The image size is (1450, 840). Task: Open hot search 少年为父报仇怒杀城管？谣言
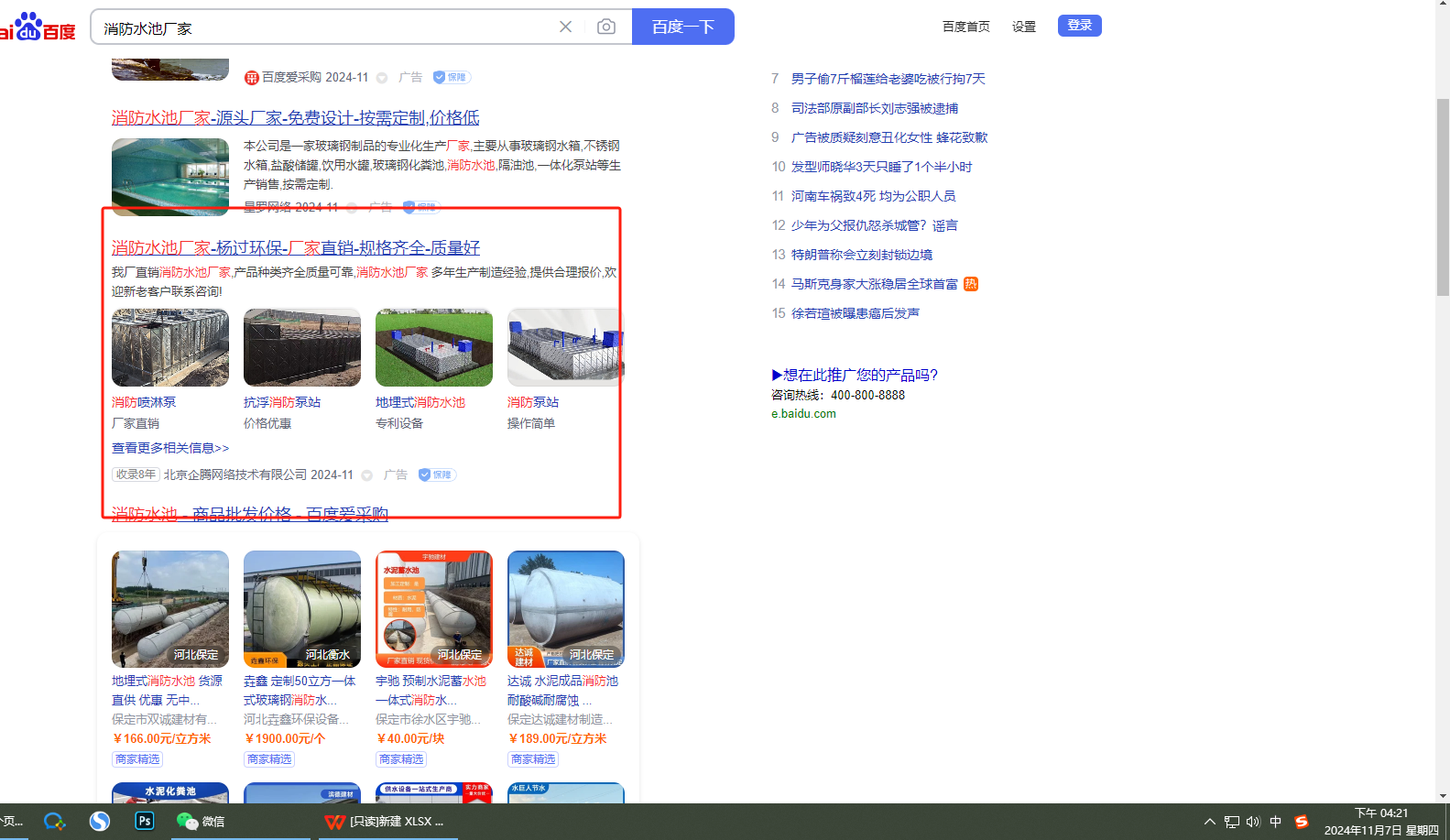[875, 225]
